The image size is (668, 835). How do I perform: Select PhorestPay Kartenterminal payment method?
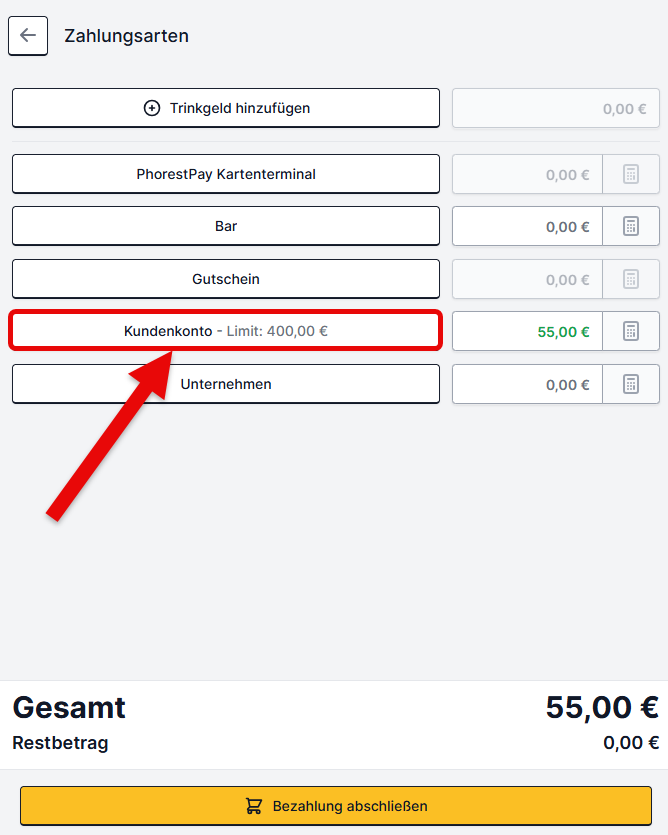tap(226, 174)
